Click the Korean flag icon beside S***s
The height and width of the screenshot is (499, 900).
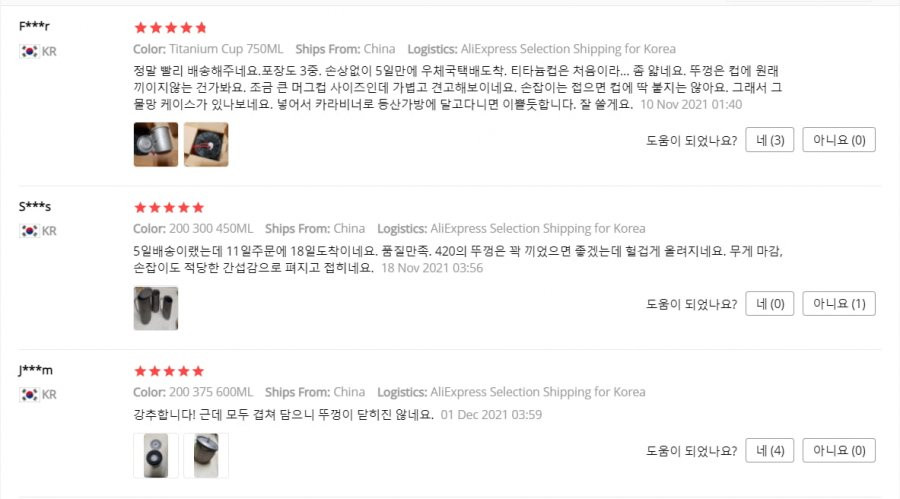tap(29, 231)
